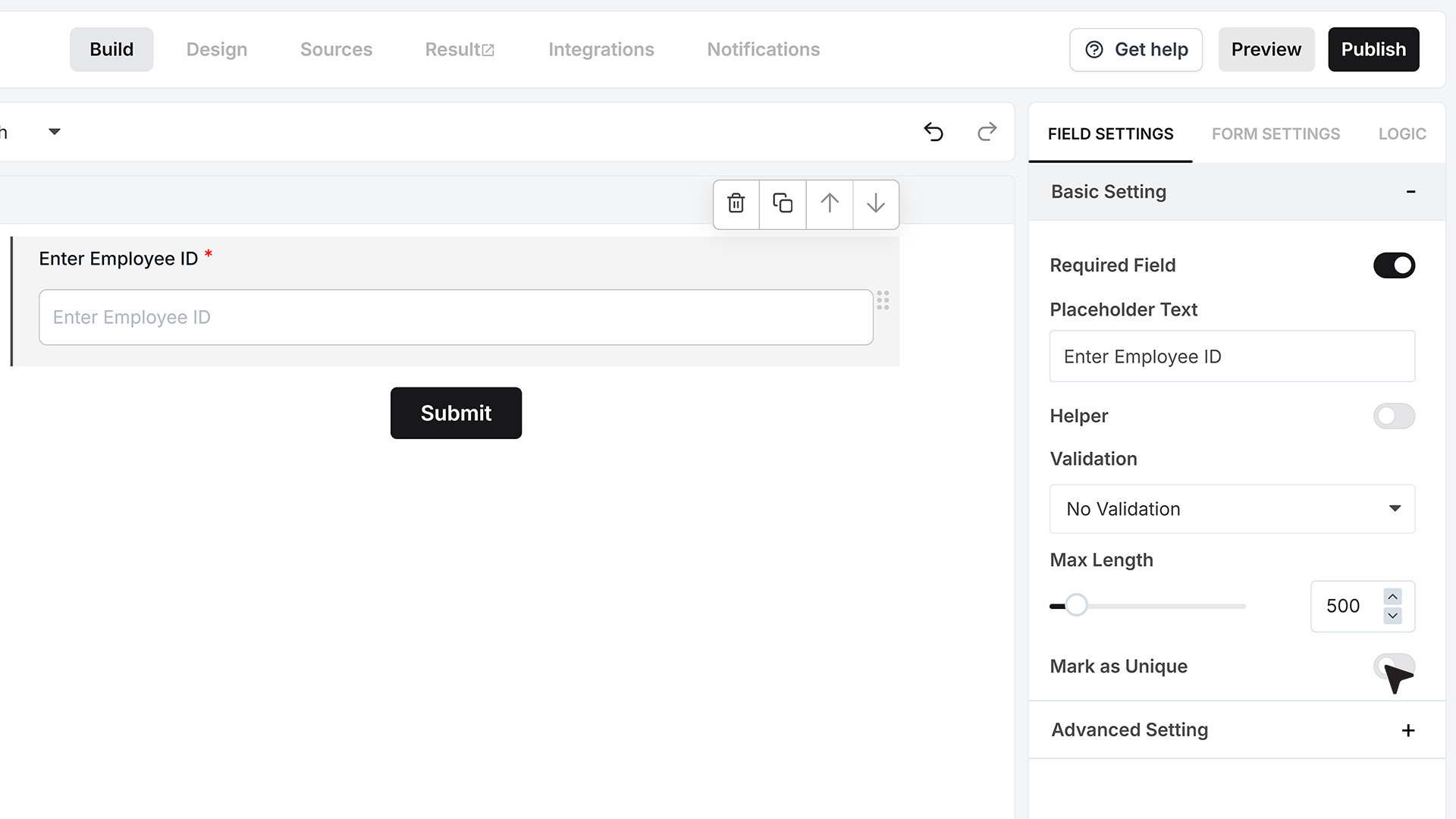This screenshot has height=819, width=1456.
Task: Click the Enter Employee ID form input
Action: pos(456,317)
